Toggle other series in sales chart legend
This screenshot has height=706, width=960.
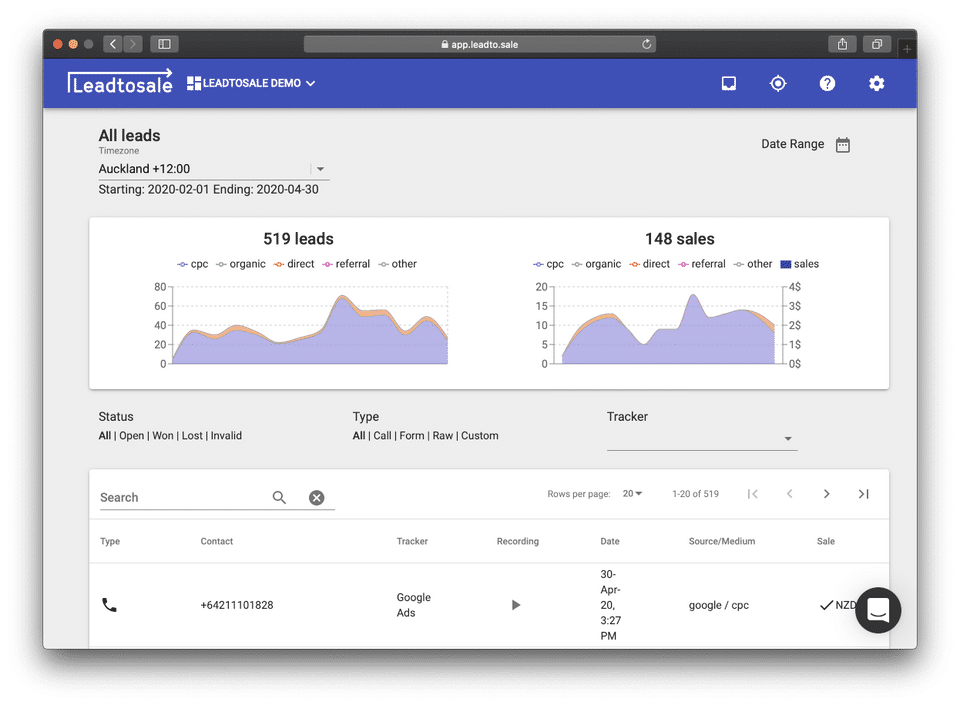(753, 264)
